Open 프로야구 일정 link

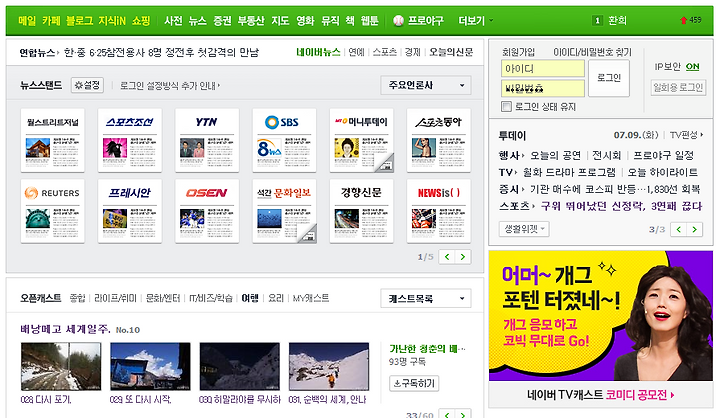[x=664, y=155]
